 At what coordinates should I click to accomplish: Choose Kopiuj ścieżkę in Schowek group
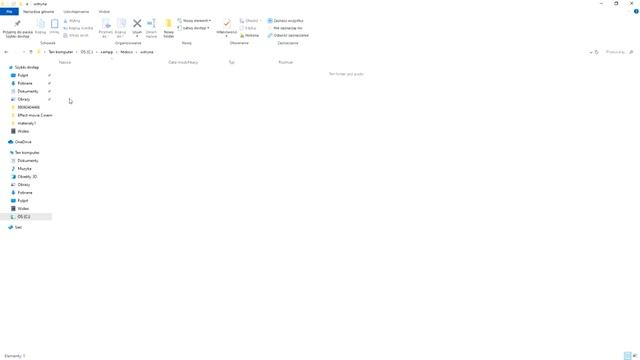[78, 28]
